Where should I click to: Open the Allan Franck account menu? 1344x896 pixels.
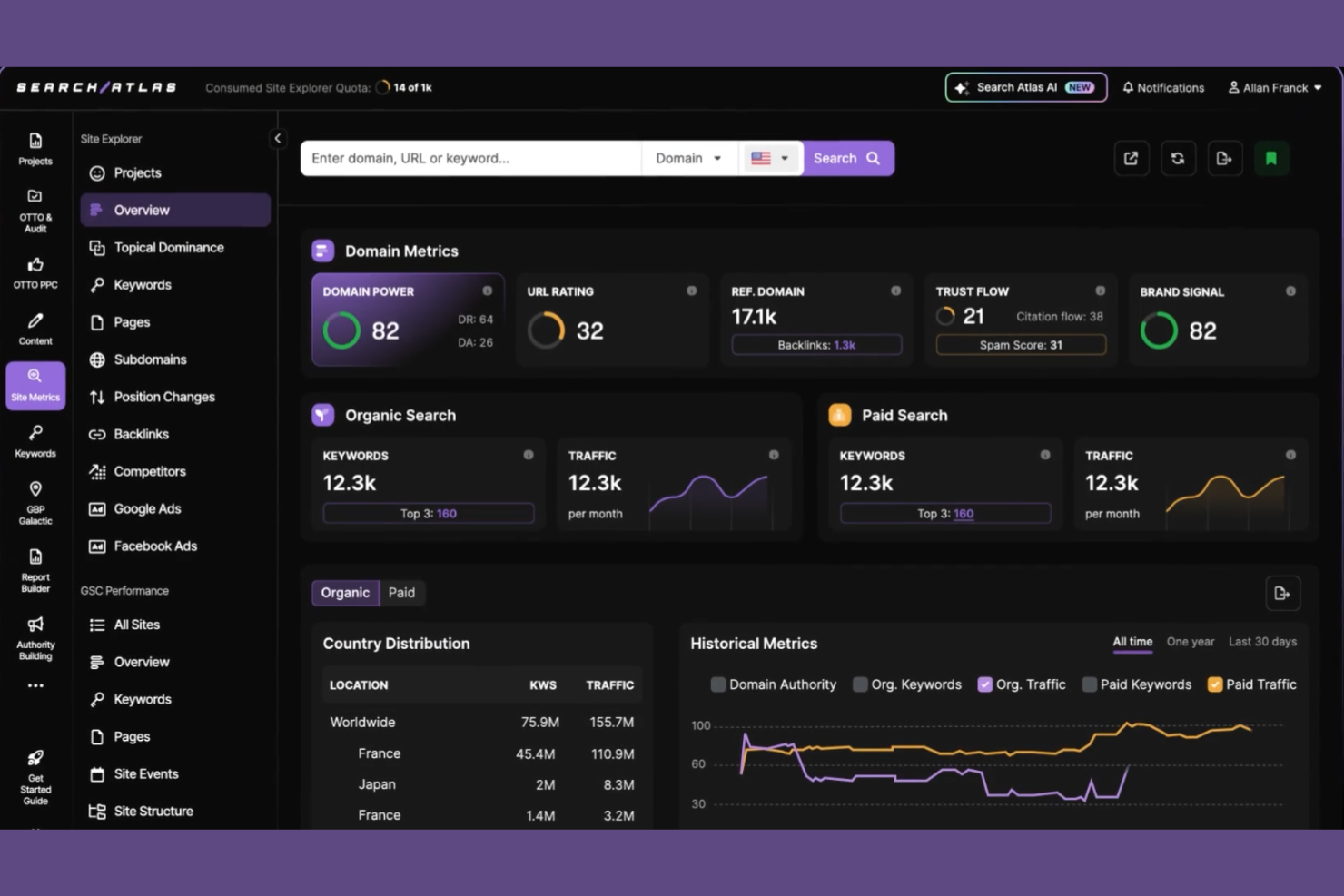coord(1274,87)
